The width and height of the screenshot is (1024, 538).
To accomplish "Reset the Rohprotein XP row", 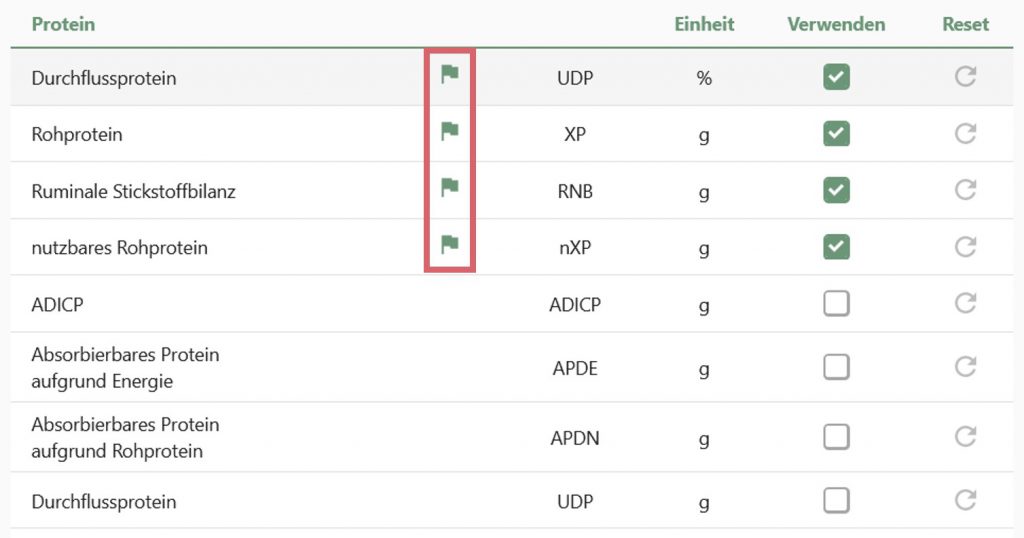I will click(965, 133).
